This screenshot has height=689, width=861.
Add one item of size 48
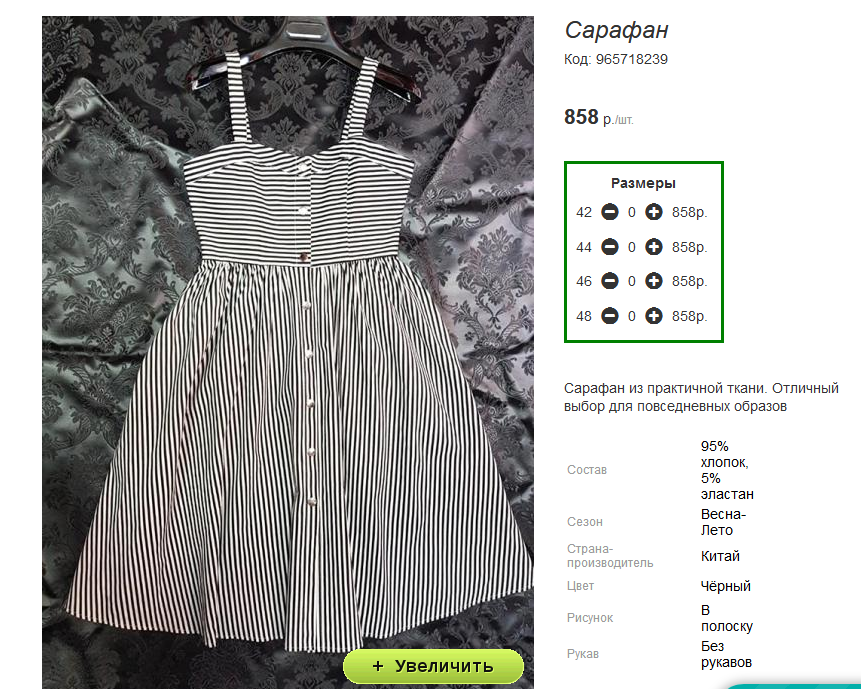click(x=653, y=316)
